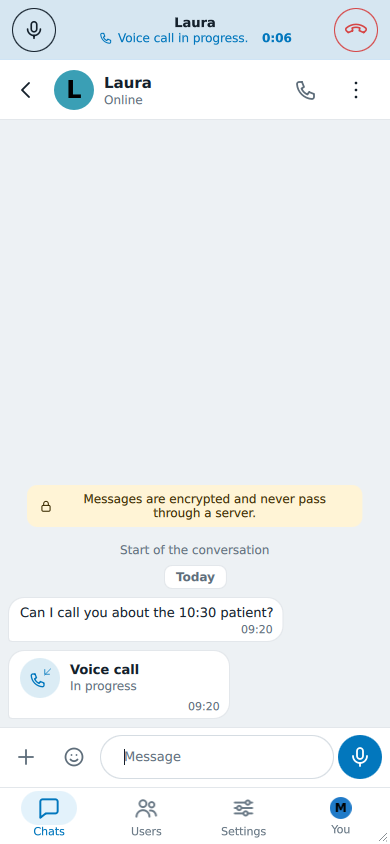Open the You profile tab
390x844 pixels.
click(x=341, y=817)
